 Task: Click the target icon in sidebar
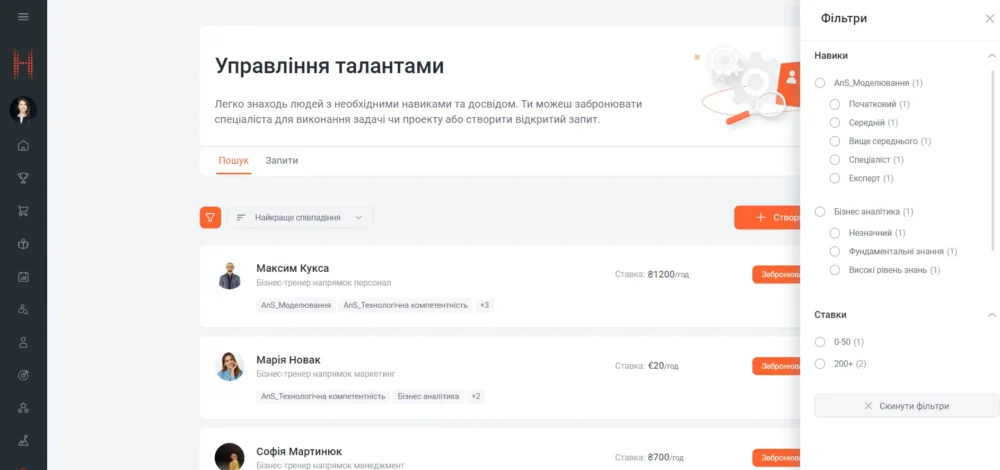(x=23, y=374)
